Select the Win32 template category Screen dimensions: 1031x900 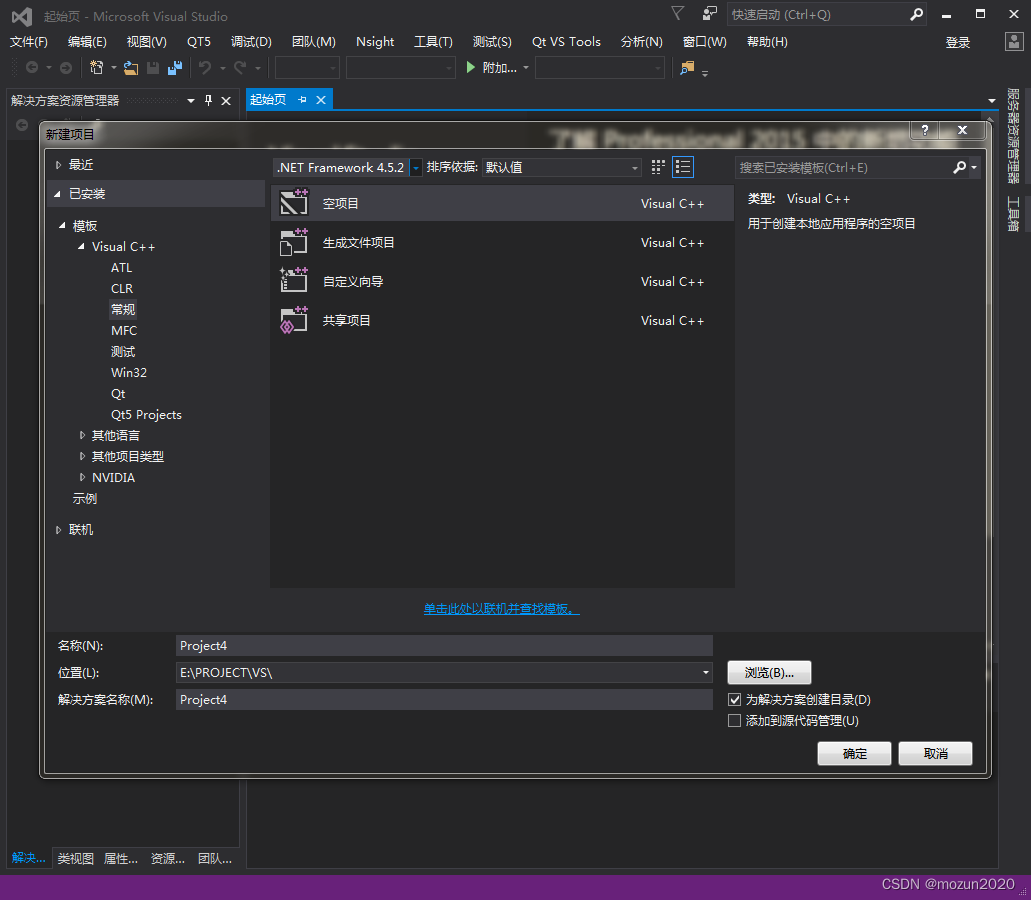point(129,373)
